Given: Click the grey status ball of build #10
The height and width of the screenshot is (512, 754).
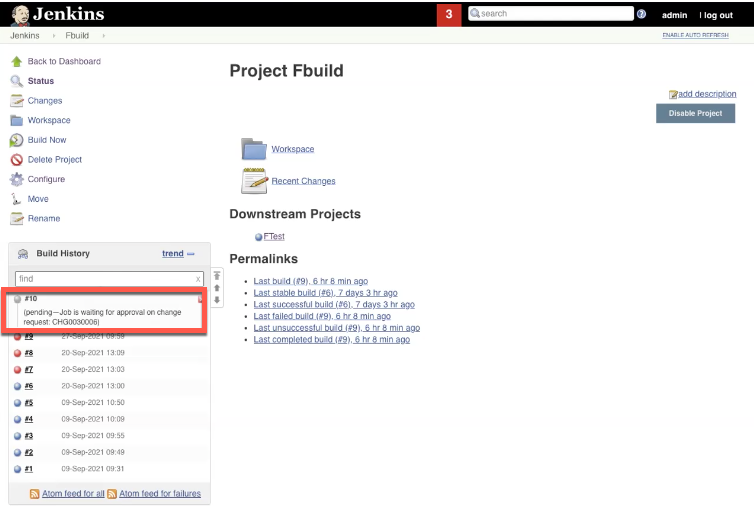Looking at the screenshot, I should point(18,299).
